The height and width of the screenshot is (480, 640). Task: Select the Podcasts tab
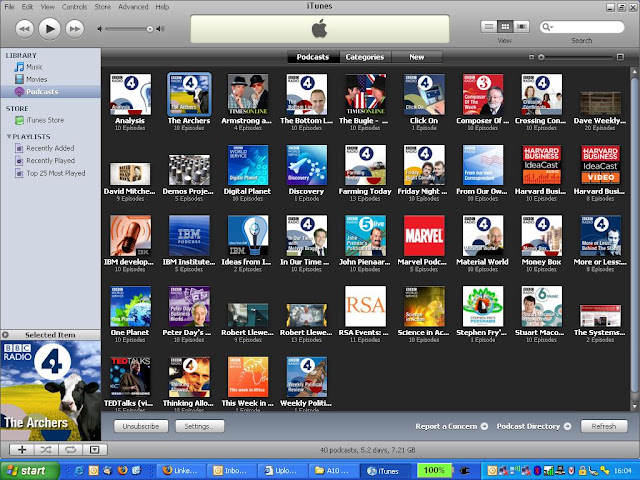point(313,57)
